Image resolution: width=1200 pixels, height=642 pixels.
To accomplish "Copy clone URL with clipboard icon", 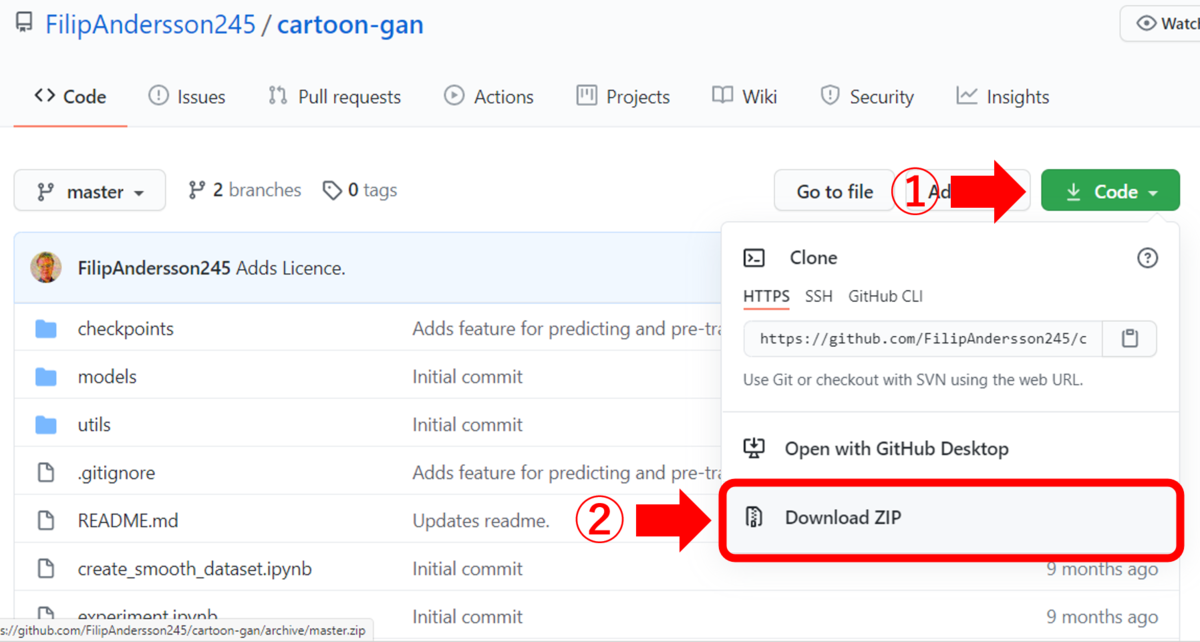I will coord(1130,339).
